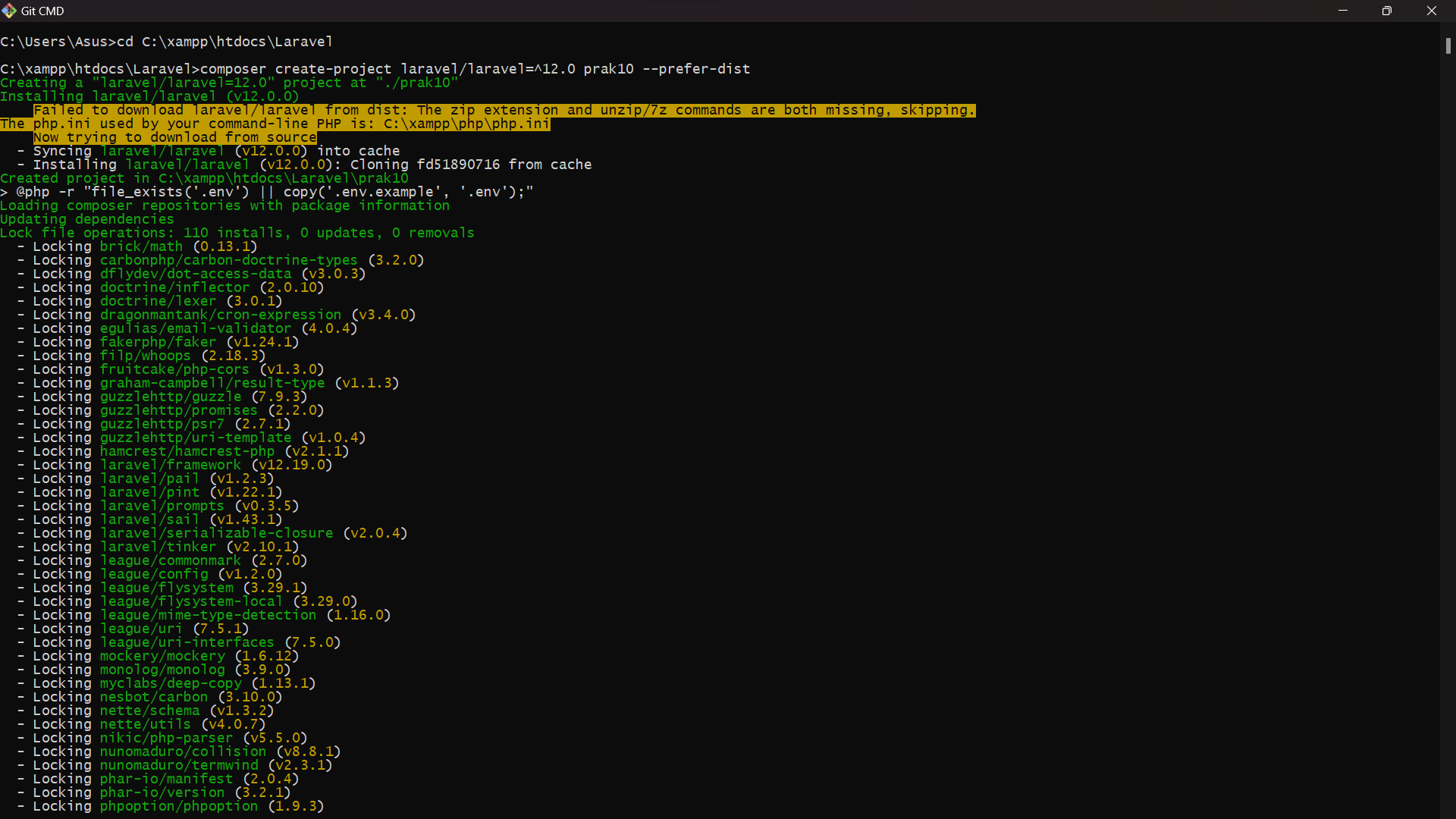Click 'Loading composer repositories' status line

(224, 206)
